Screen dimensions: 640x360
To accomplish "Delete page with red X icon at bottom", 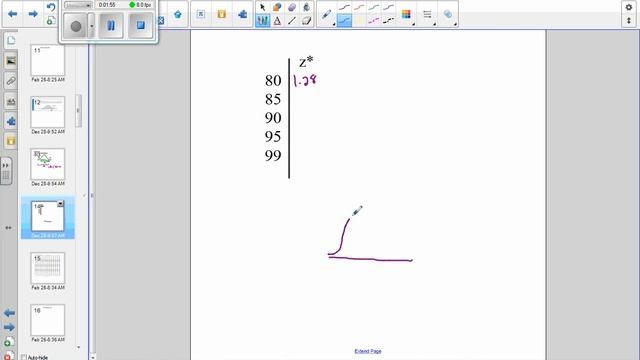I will [x=9, y=355].
